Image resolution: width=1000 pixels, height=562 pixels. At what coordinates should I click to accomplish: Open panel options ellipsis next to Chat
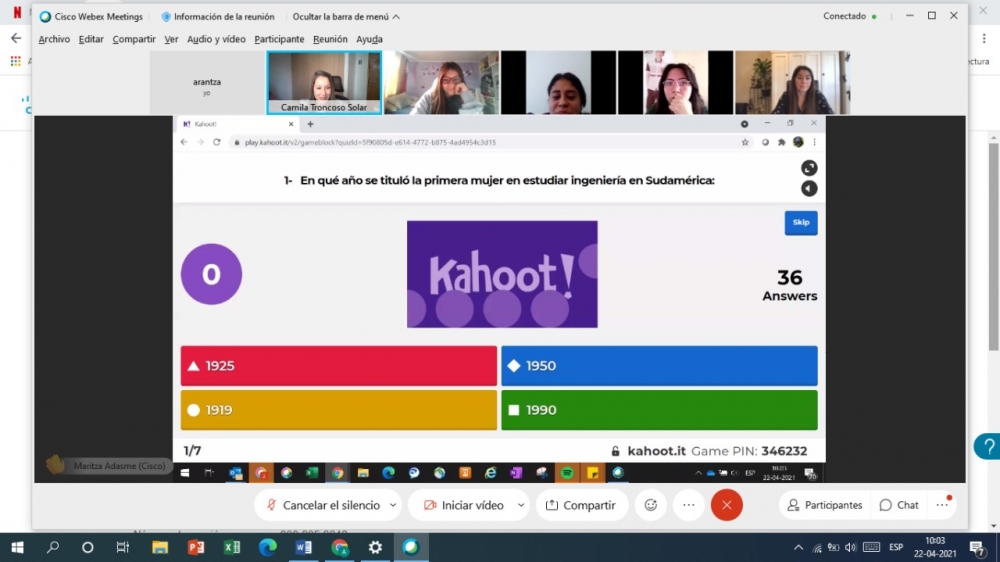coord(942,505)
